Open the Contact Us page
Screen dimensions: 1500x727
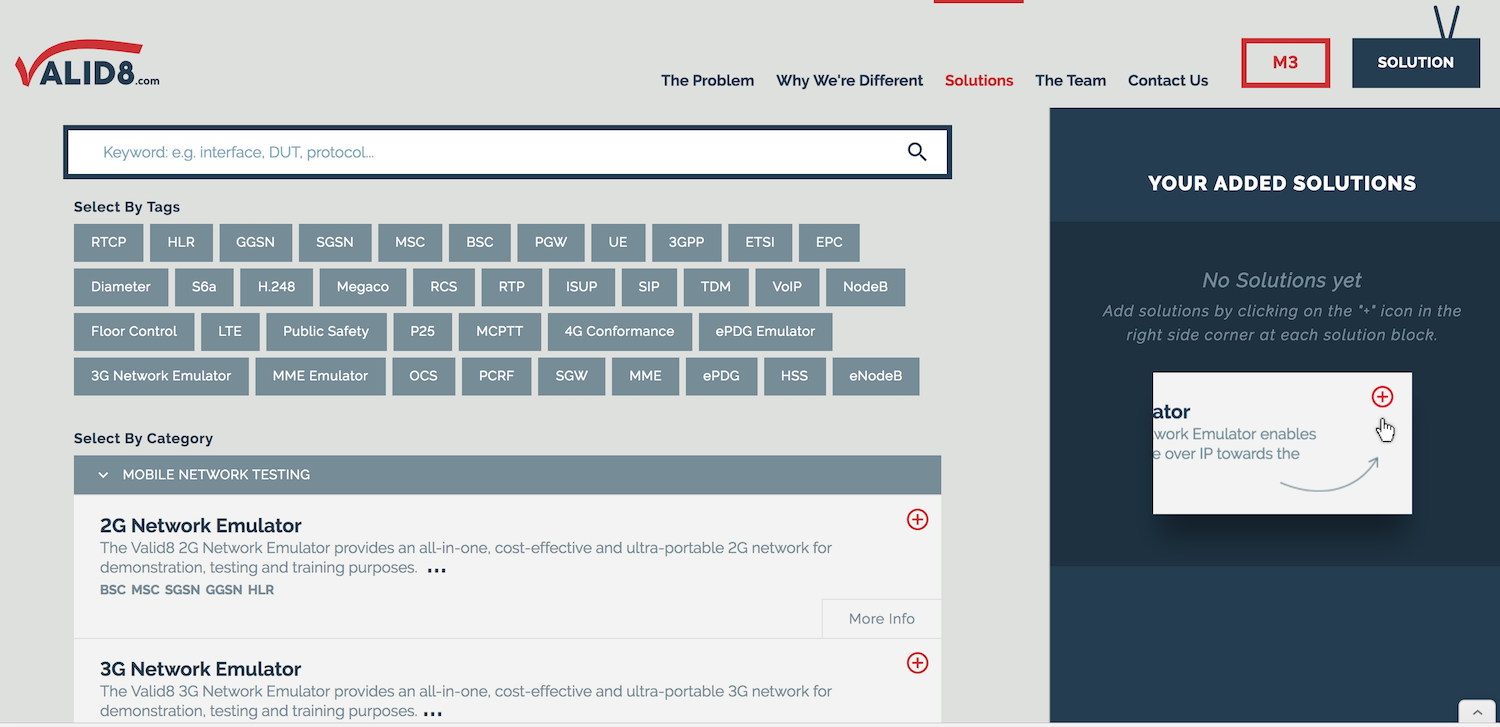(1167, 80)
